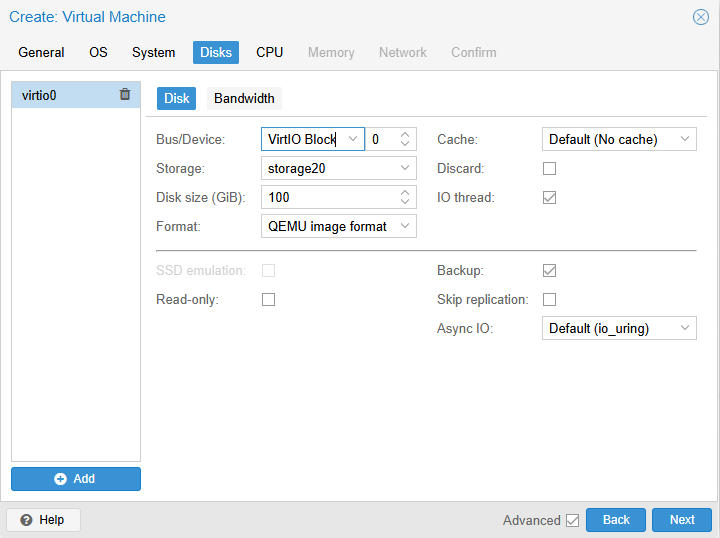720x538 pixels.
Task: Decrease disk size using down arrow
Action: (x=405, y=202)
